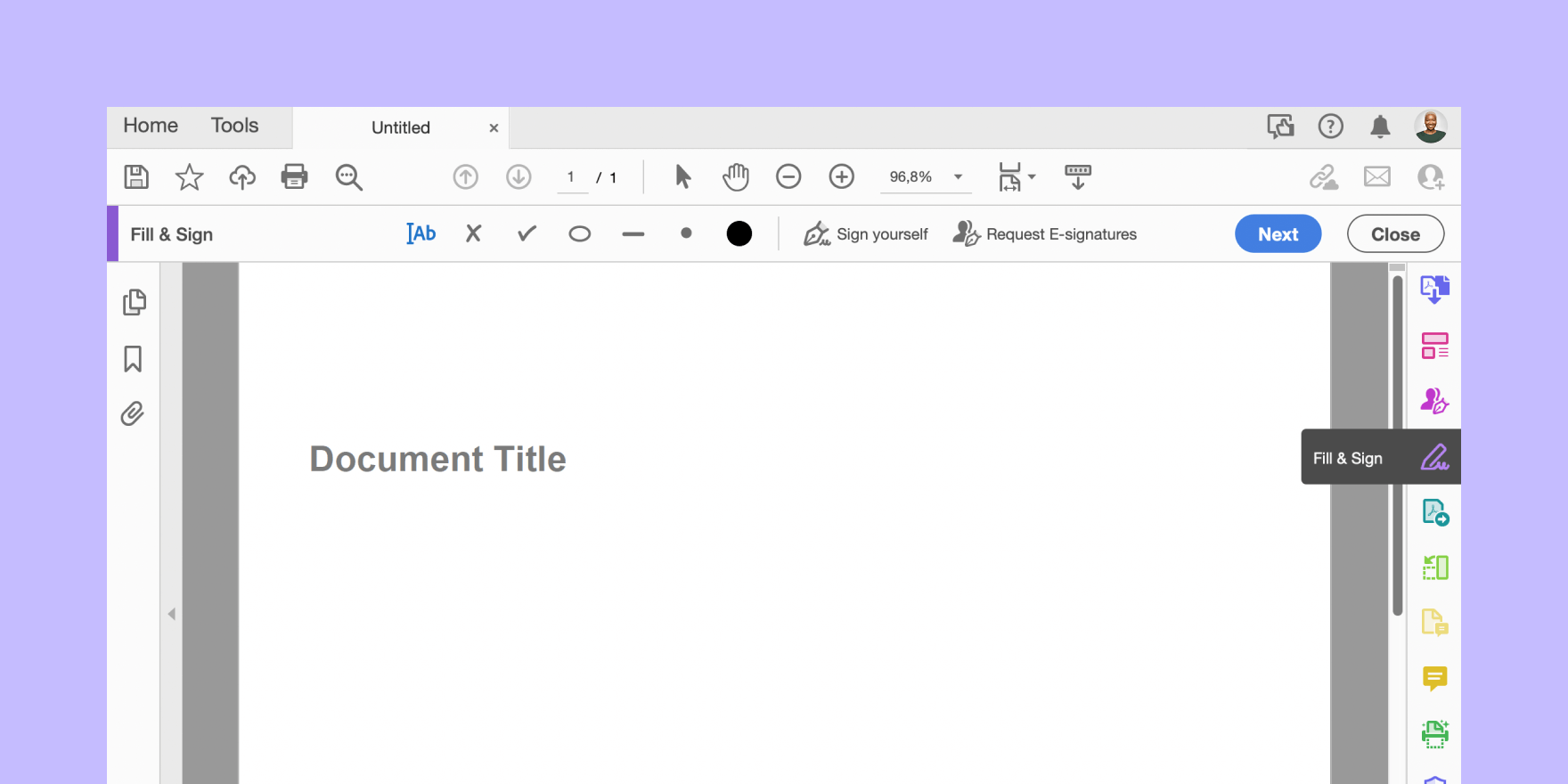Click the blue Next button
The image size is (1568, 784).
pos(1278,233)
